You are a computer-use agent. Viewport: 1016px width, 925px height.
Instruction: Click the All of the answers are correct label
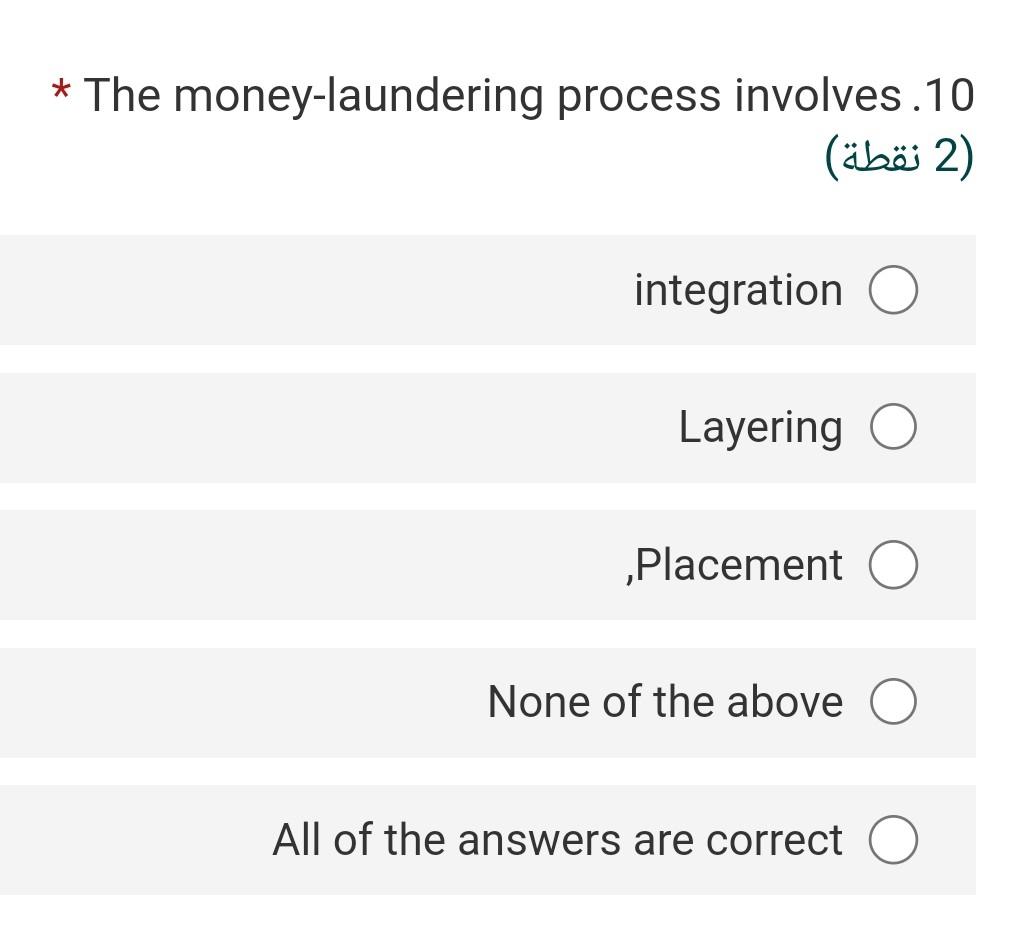(x=555, y=840)
